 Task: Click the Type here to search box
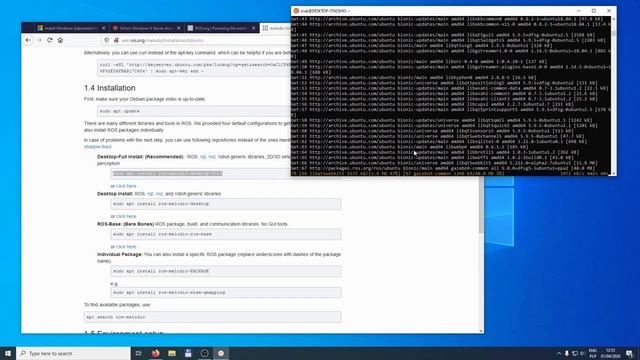tap(73, 353)
